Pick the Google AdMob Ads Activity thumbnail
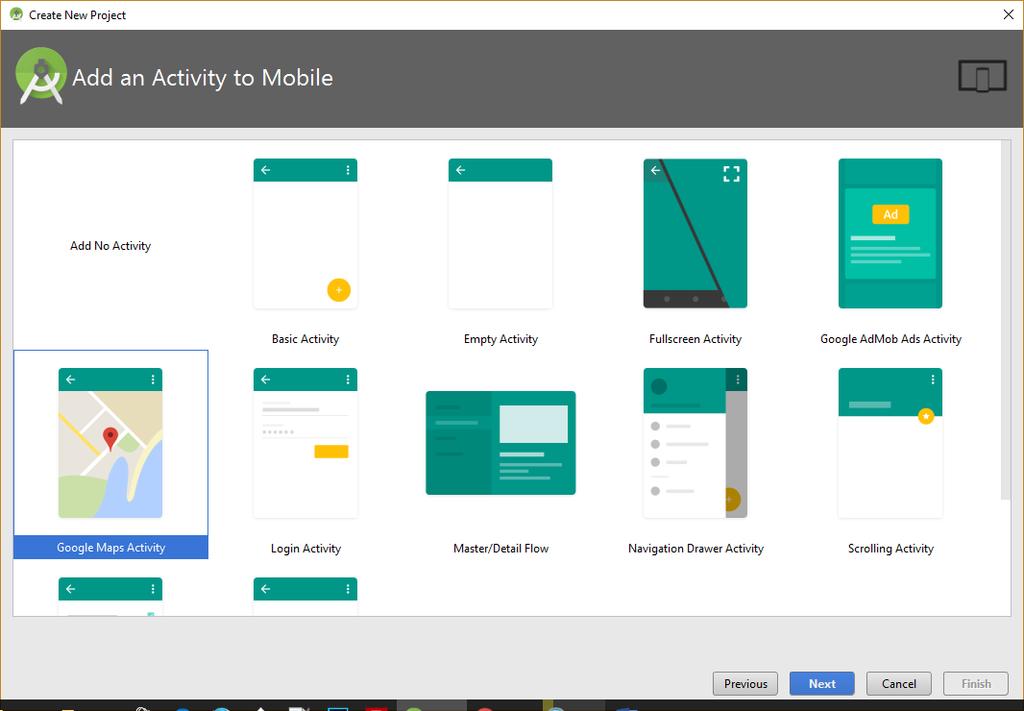 coord(890,233)
